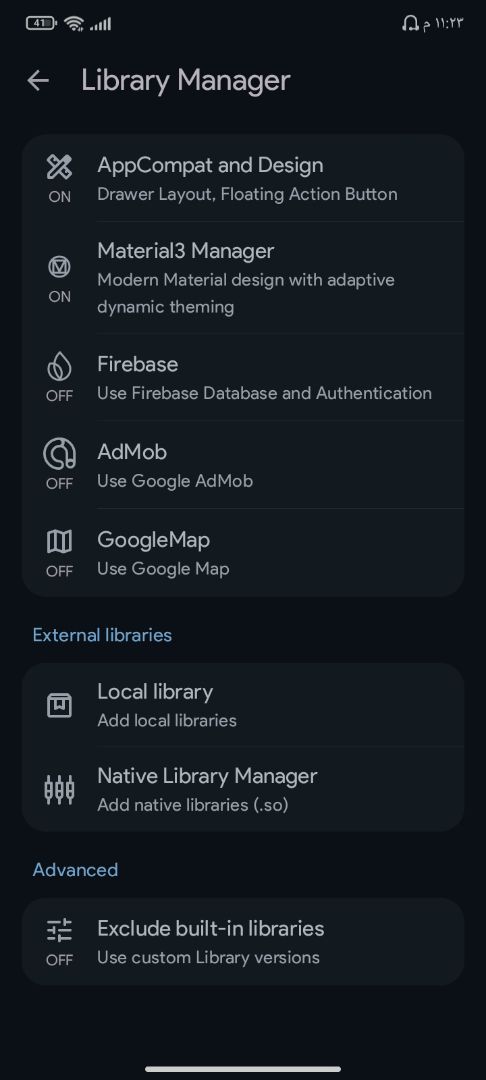Tap the Wi-Fi status bar icon
This screenshot has height=1080, width=486.
point(74,24)
